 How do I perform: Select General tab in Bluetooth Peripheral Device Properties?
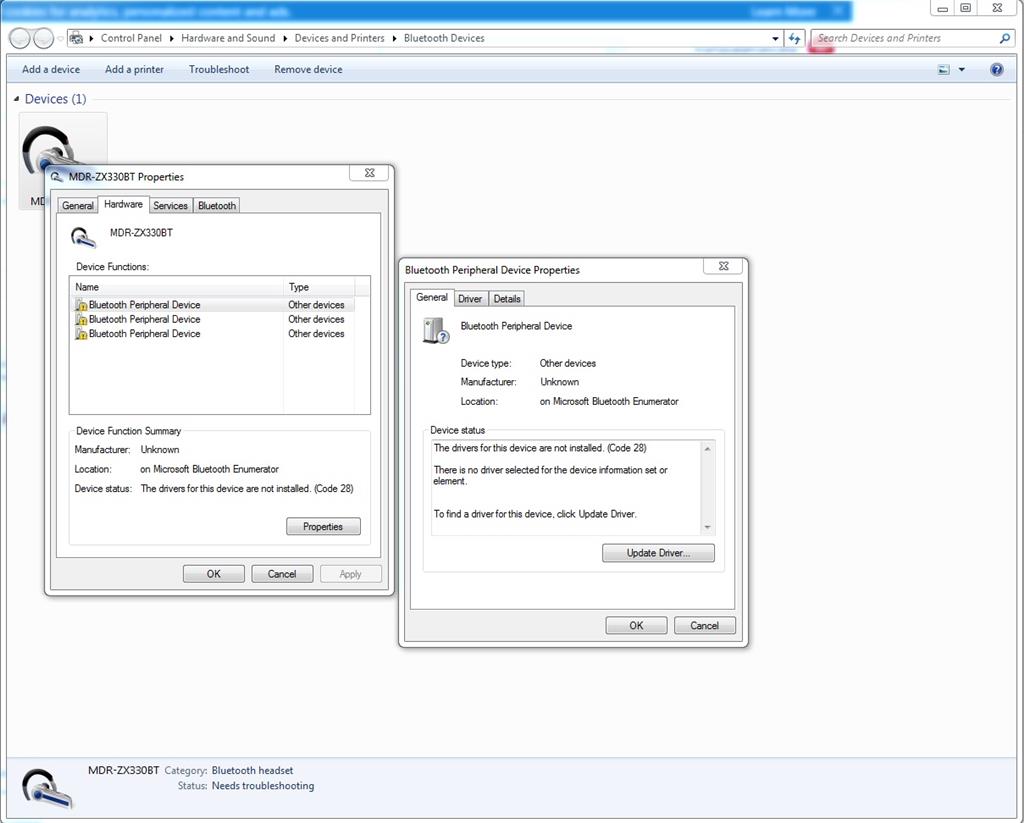click(x=432, y=297)
